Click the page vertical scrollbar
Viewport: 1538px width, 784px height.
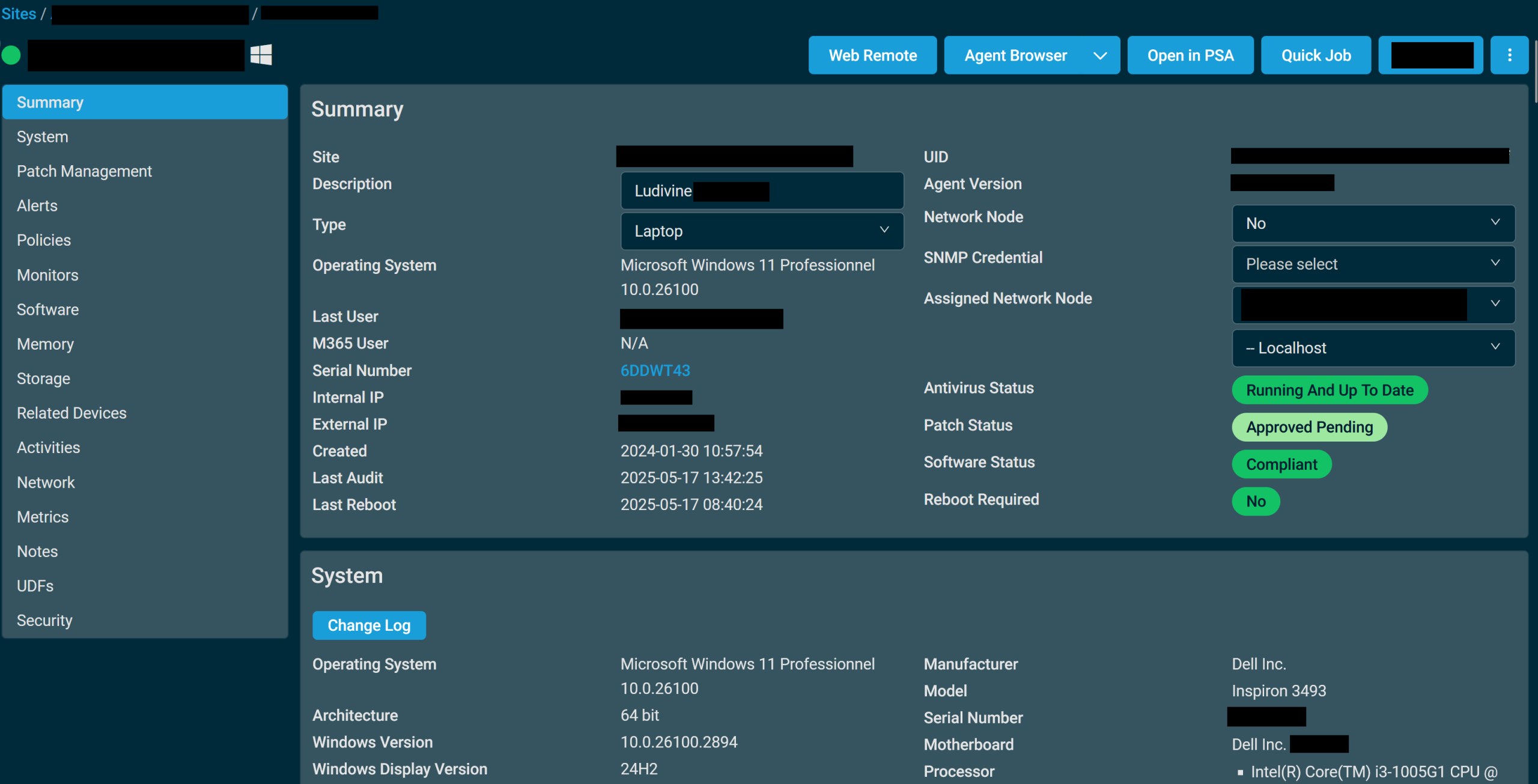pyautogui.click(x=1535, y=72)
